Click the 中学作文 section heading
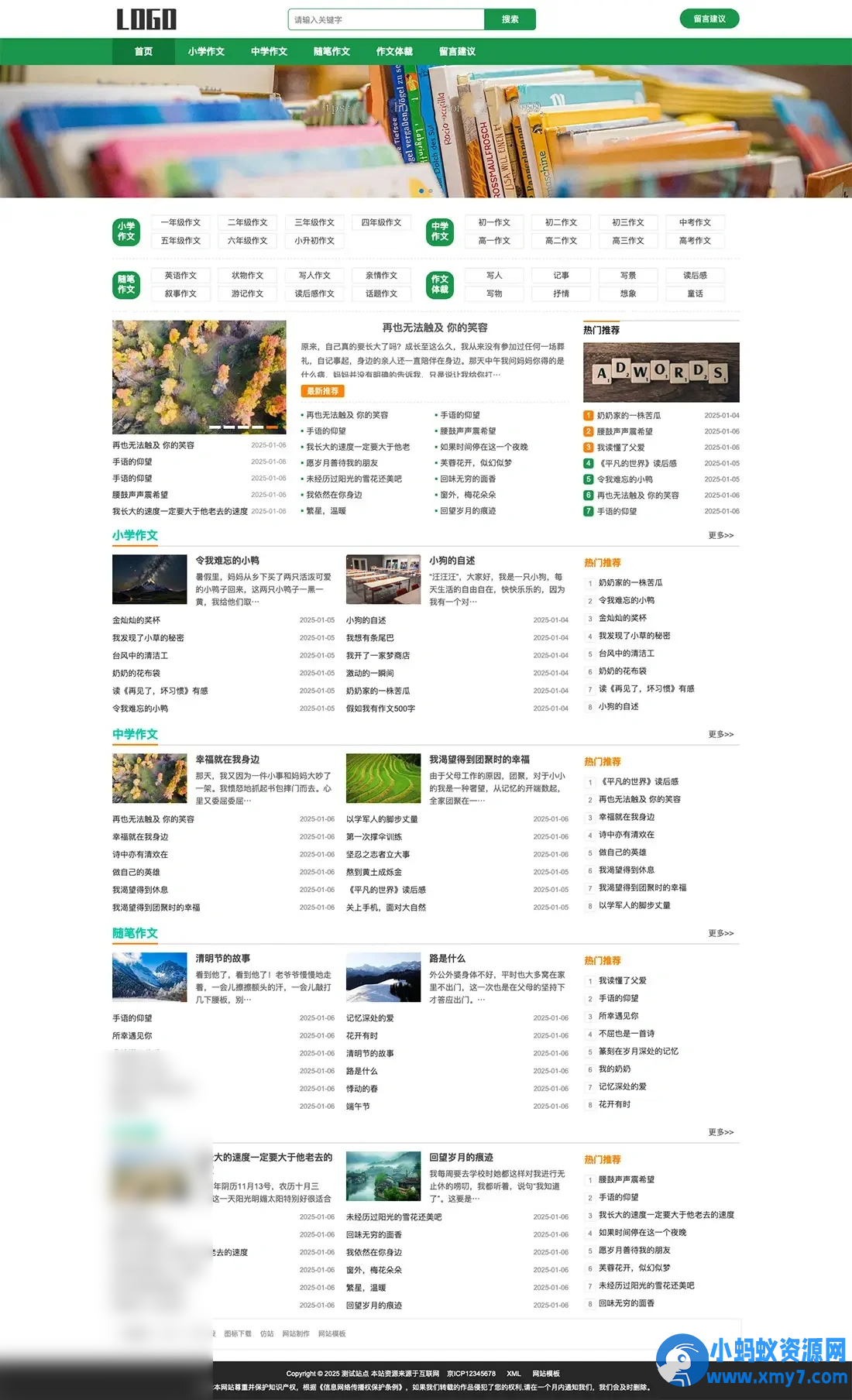The width and height of the screenshot is (852, 1400). point(135,734)
